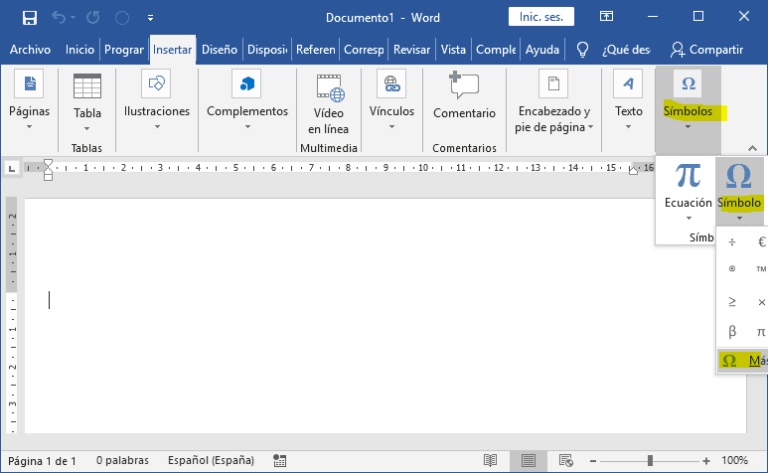Switch to Read Mode view

point(490,460)
